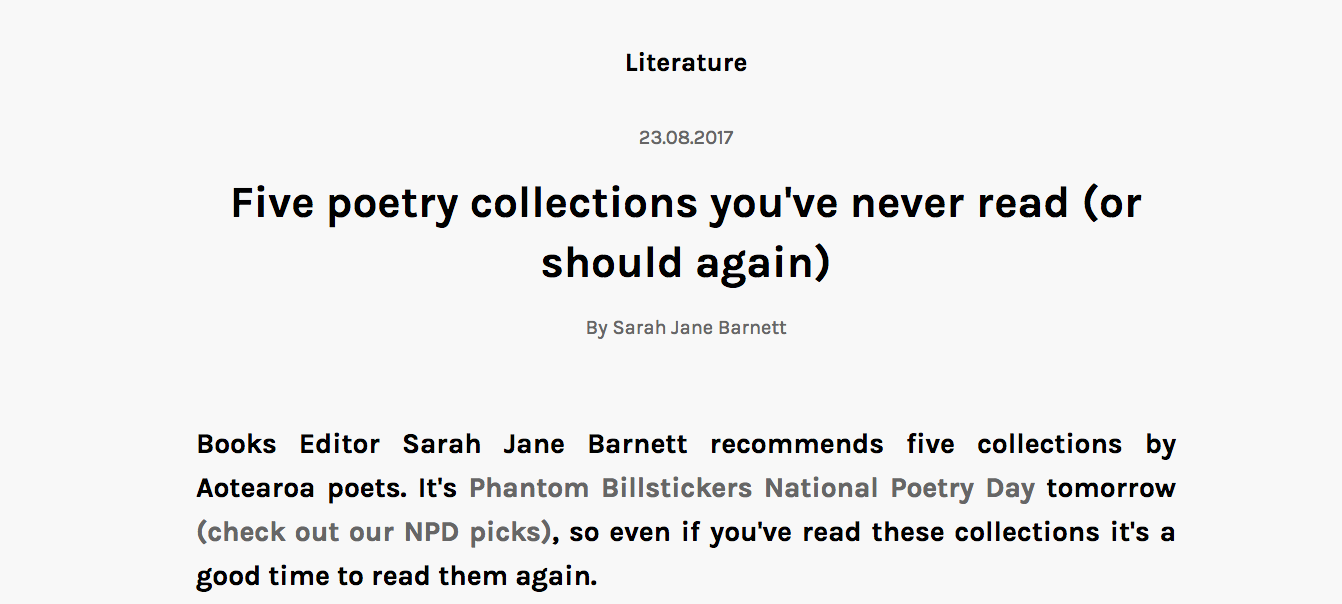Open the Literature category link
The height and width of the screenshot is (604, 1342).
(x=686, y=63)
